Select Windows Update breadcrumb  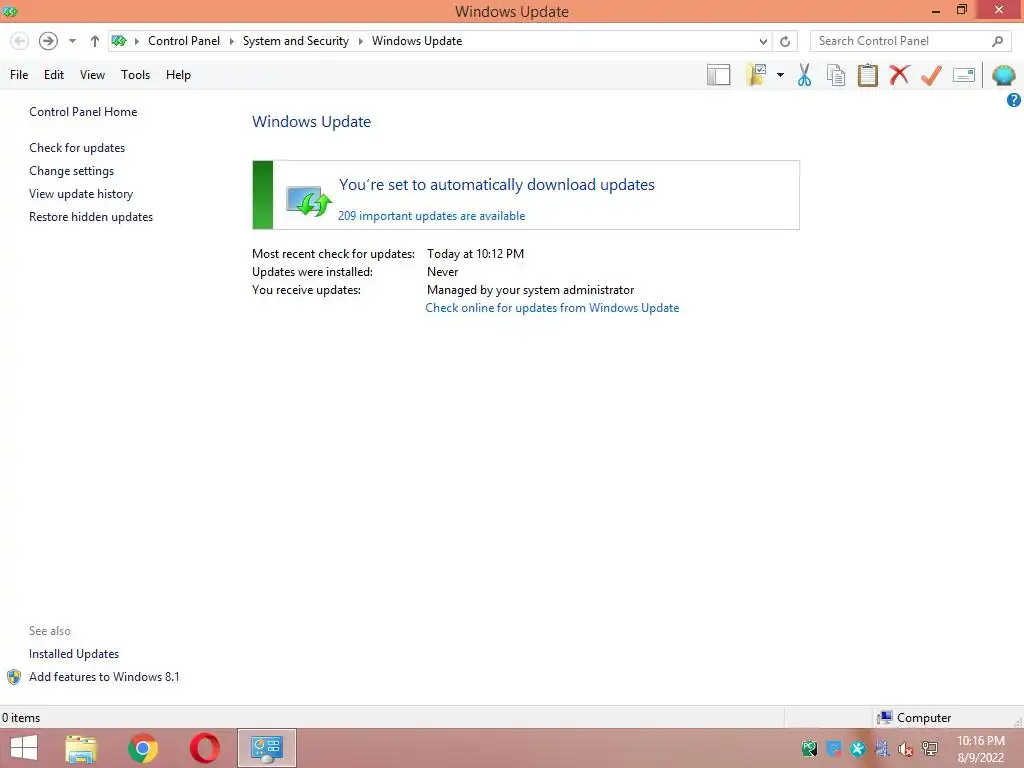point(417,41)
